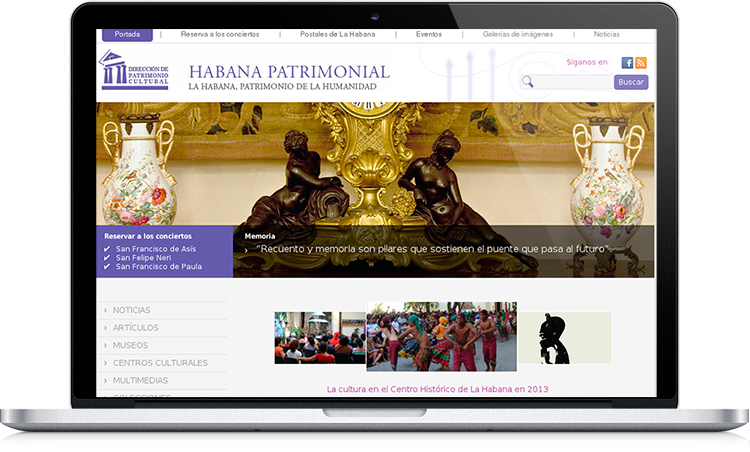The height and width of the screenshot is (452, 750).
Task: Open the San Felipe Neri concert link
Action: pos(143,258)
